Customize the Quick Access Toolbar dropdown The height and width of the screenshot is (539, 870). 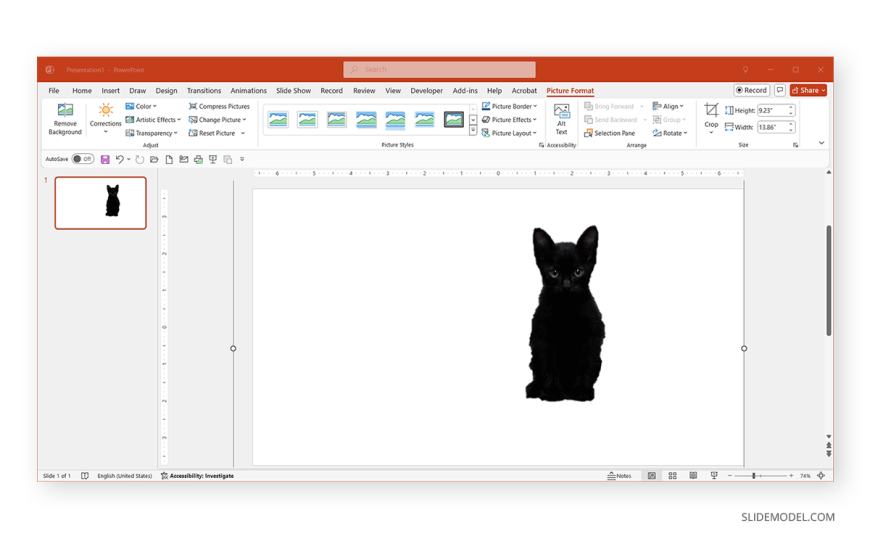(242, 159)
